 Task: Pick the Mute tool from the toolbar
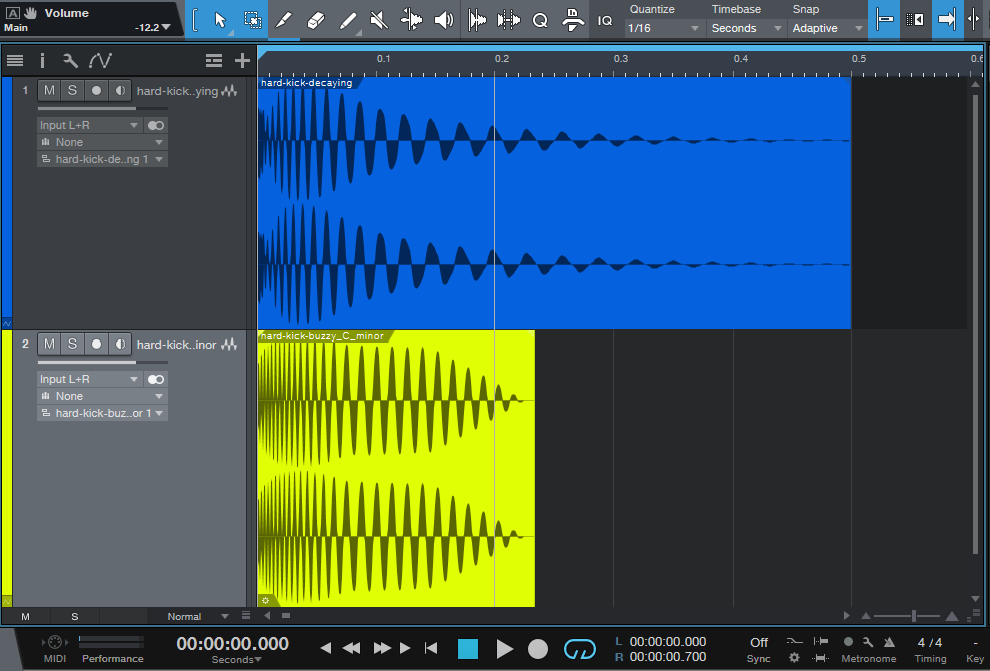[x=378, y=19]
